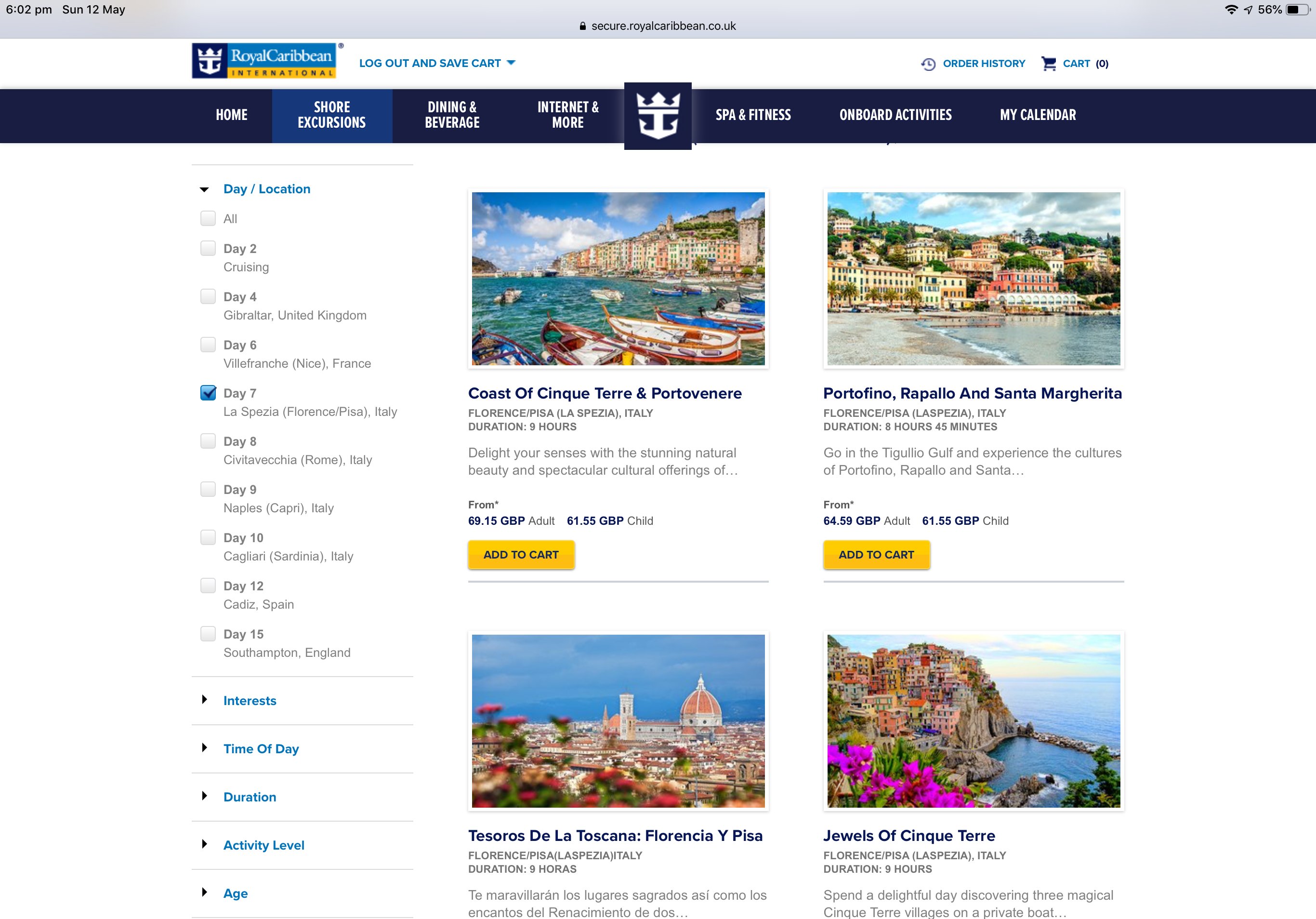The image size is (1316, 919).
Task: Click the Santa Margherita beach photo
Action: tap(973, 279)
